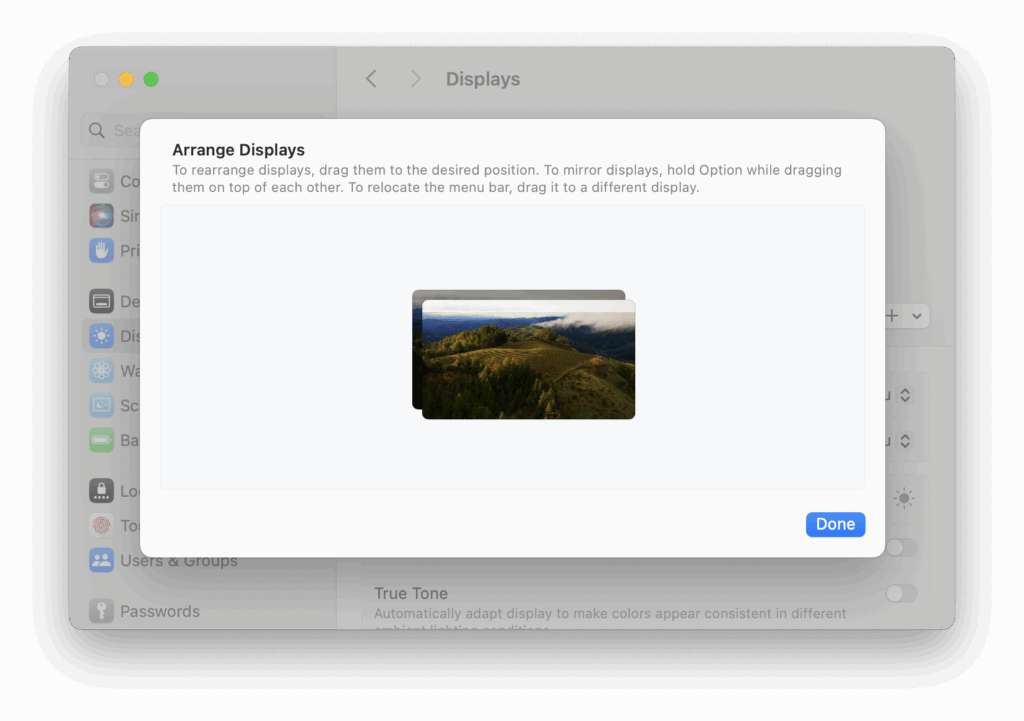Select Users & Groups in the sidebar

pos(101,560)
